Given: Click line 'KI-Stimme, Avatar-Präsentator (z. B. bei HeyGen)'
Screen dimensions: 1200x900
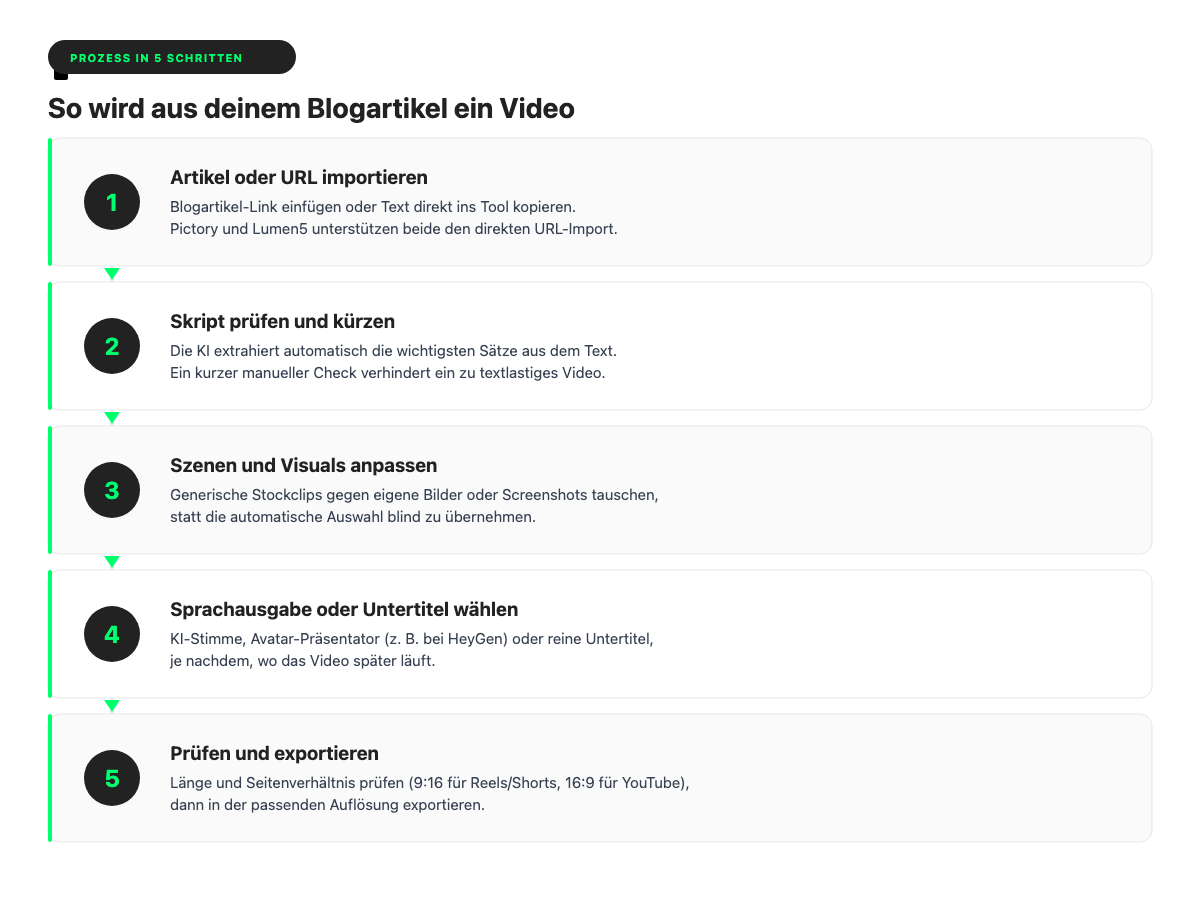Looking at the screenshot, I should (411, 639).
